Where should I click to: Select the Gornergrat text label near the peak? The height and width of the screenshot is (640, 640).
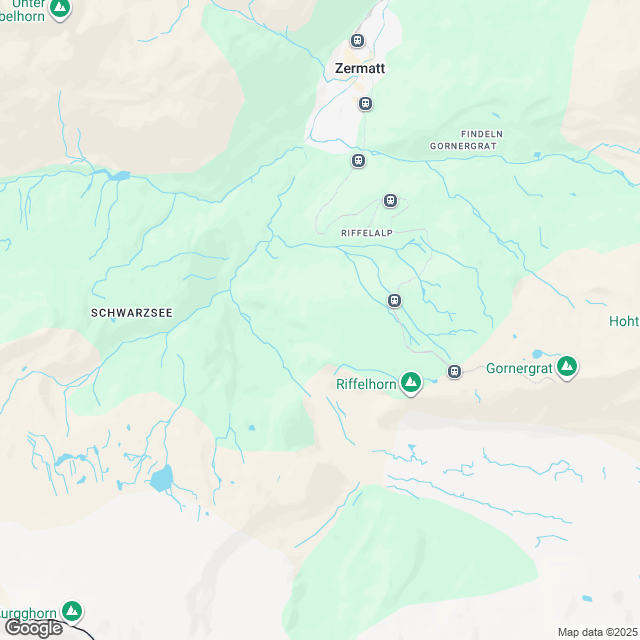click(519, 369)
